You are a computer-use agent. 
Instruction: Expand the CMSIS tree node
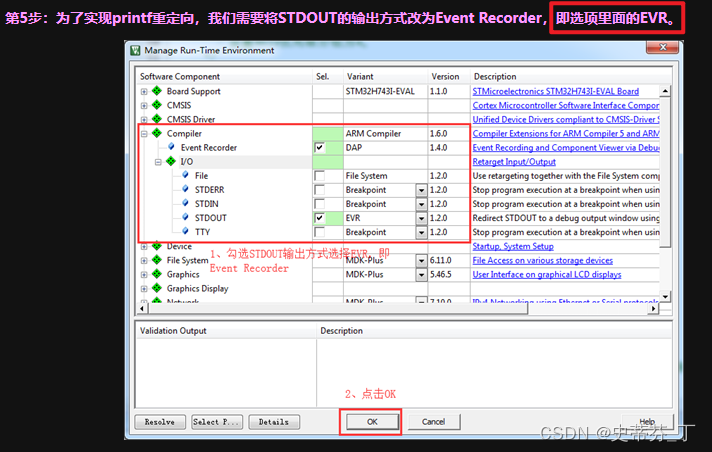pyautogui.click(x=144, y=105)
